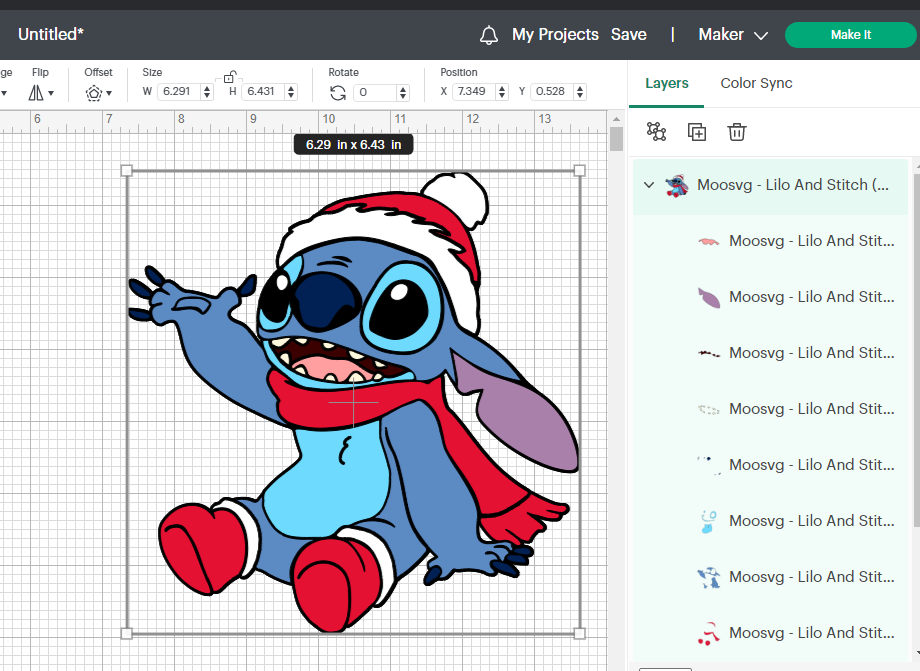Viewport: 920px width, 671px height.
Task: Toggle the size proportions lock icon
Action: tap(229, 77)
